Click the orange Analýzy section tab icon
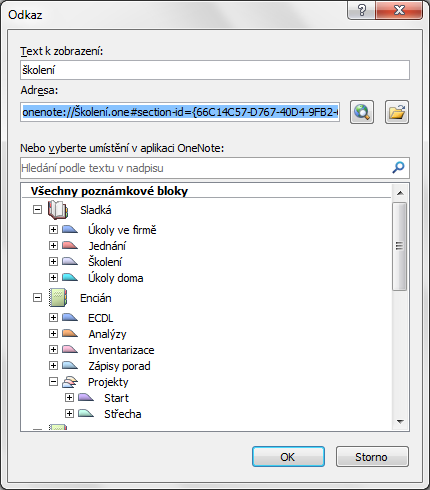This screenshot has height=490, width=430. [70, 333]
